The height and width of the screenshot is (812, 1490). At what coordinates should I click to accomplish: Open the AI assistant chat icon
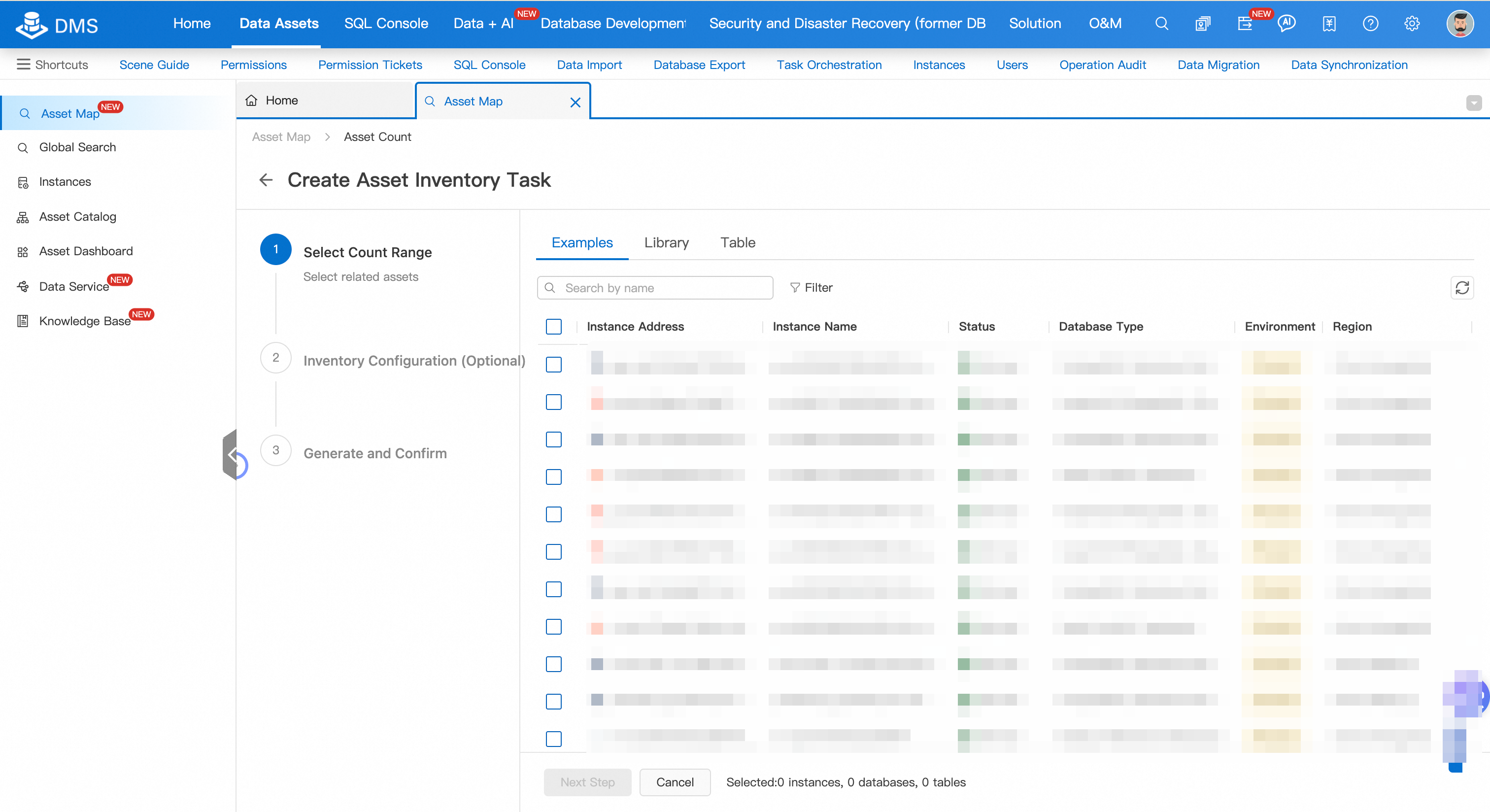click(x=1287, y=24)
